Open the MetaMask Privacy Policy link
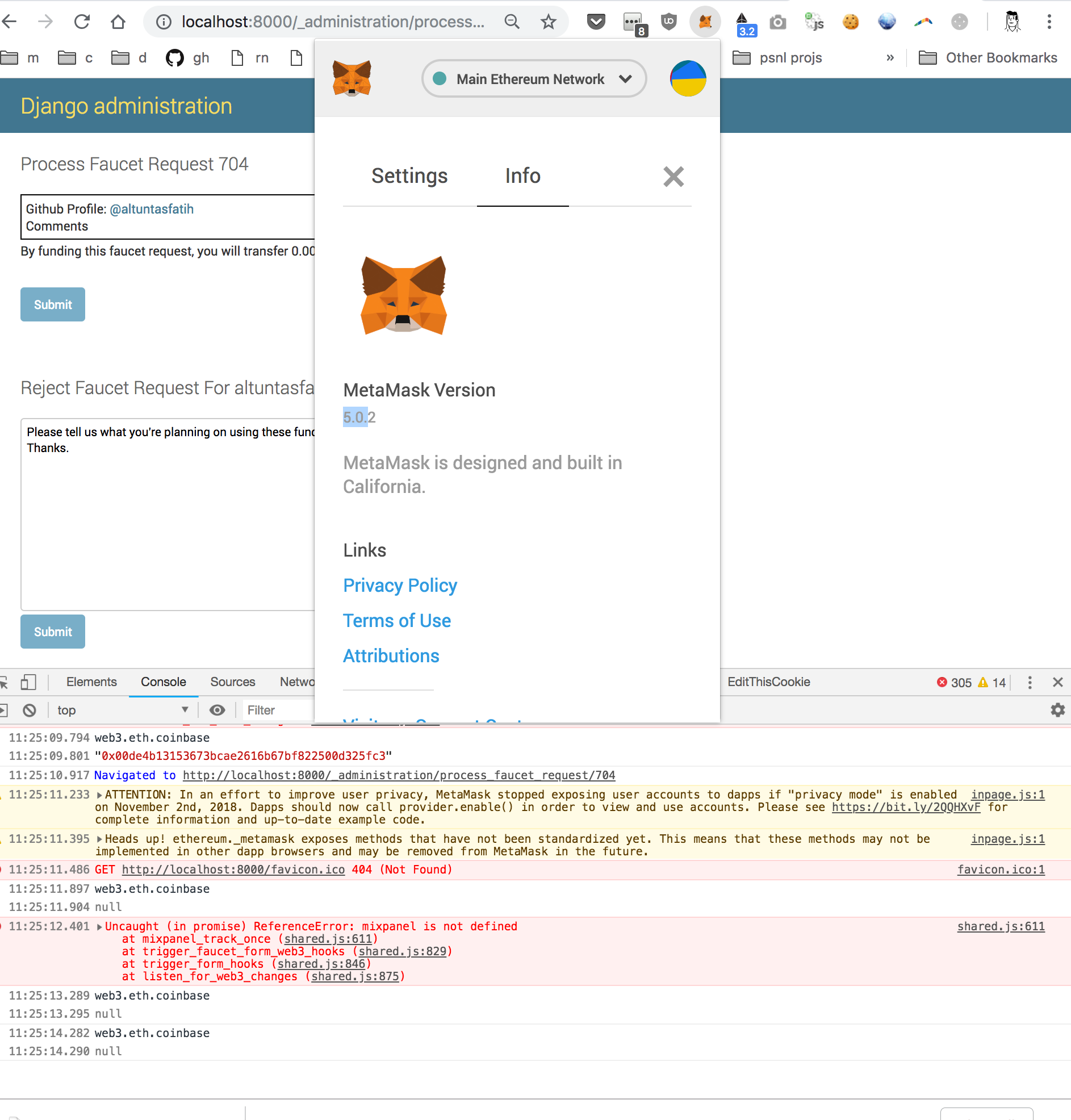The image size is (1071, 1120). click(400, 586)
